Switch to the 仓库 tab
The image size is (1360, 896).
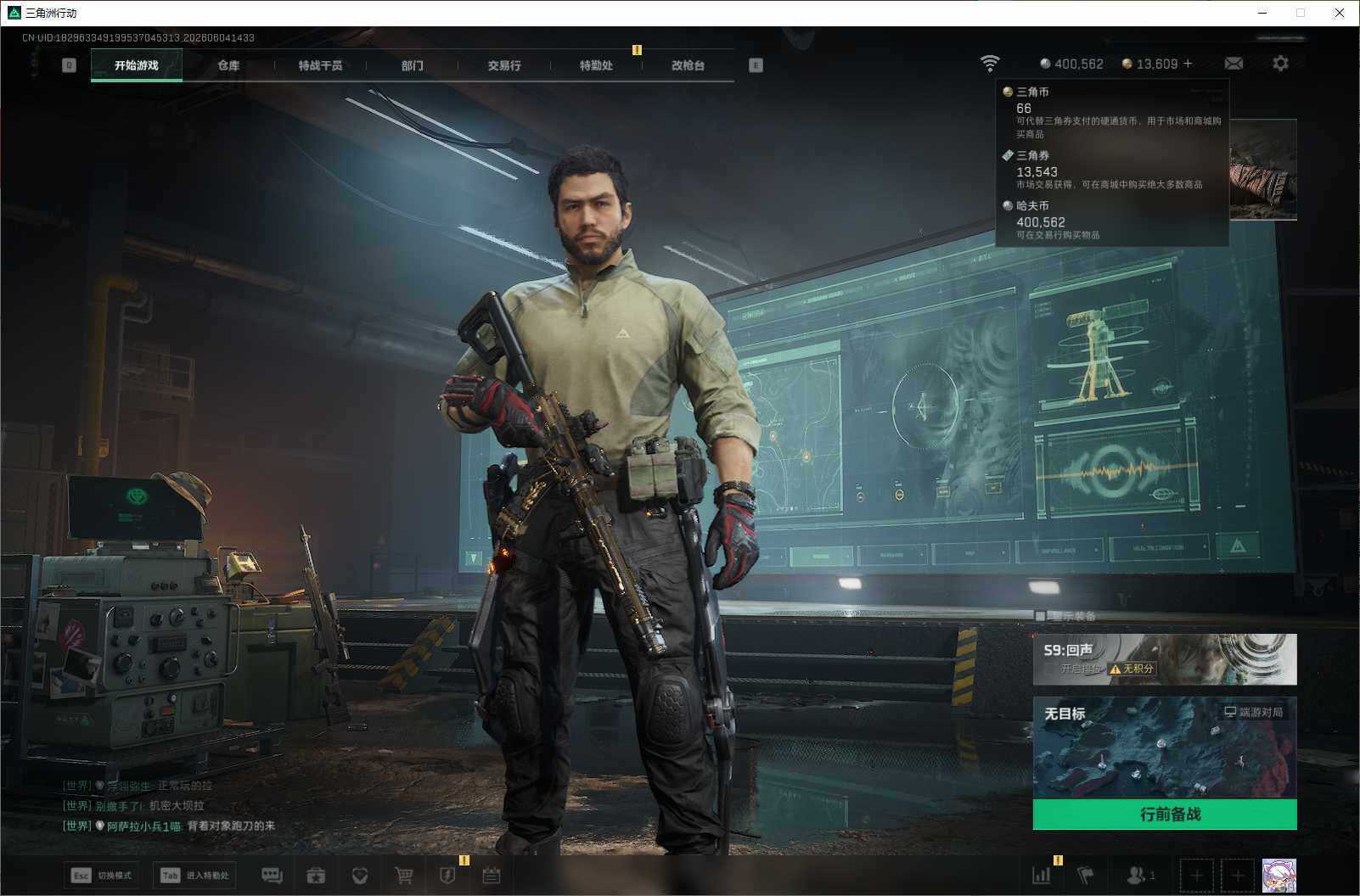pyautogui.click(x=228, y=65)
